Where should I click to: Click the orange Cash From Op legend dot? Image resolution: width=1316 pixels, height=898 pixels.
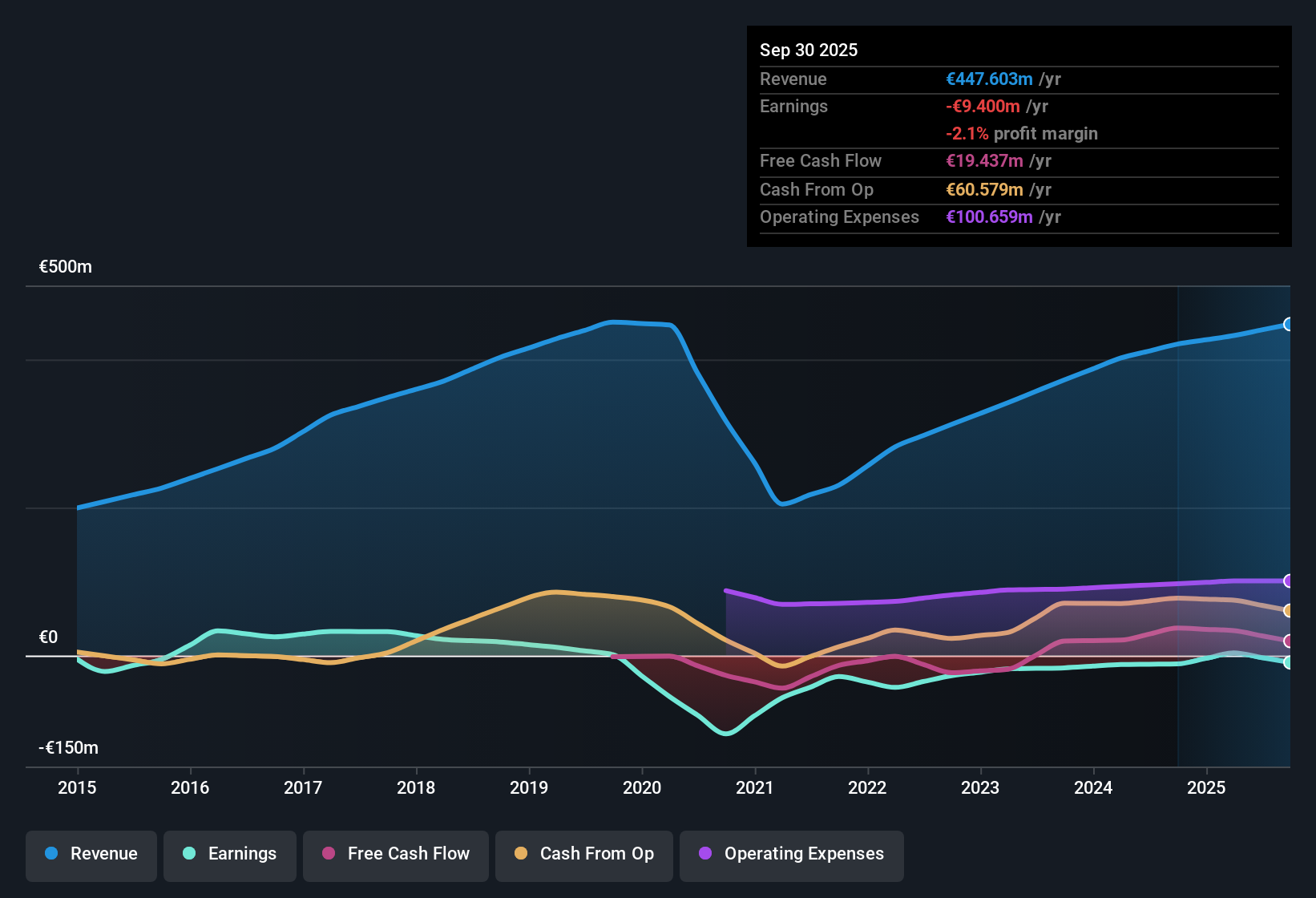521,854
